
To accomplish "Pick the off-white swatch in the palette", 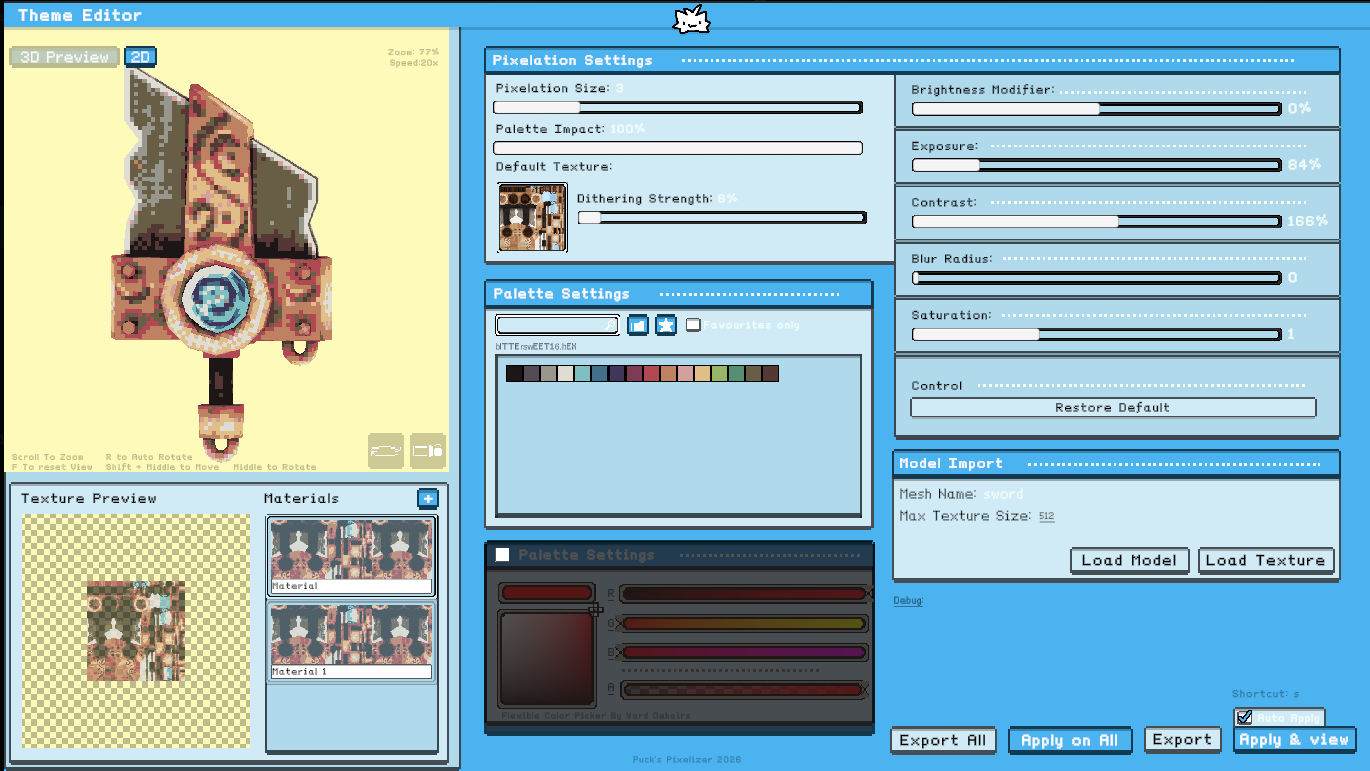I will (565, 373).
